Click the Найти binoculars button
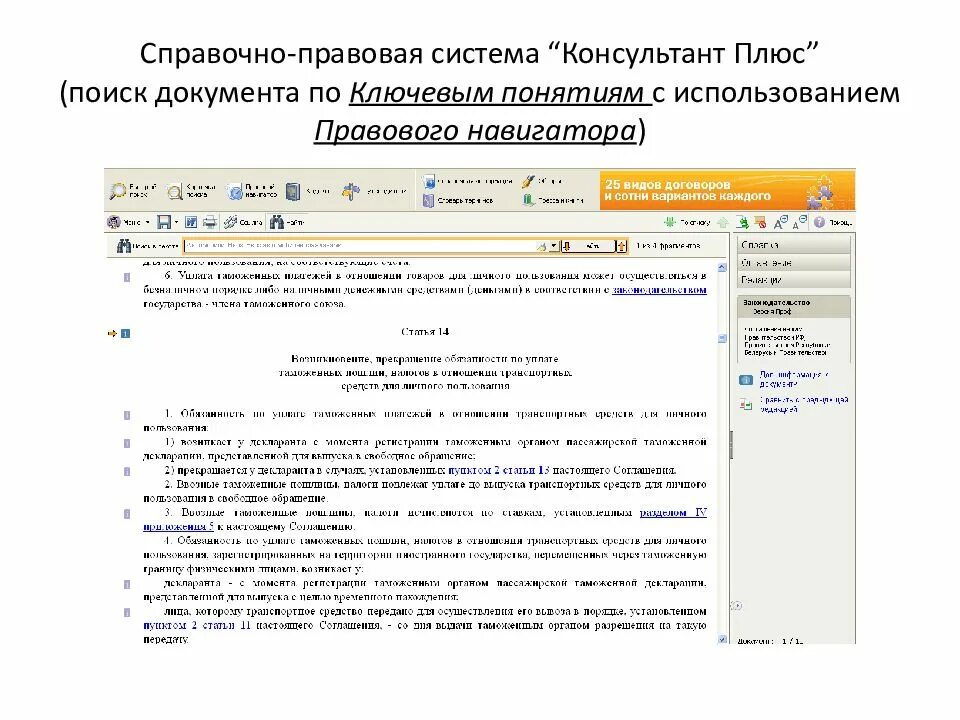960x720 pixels. pyautogui.click(x=287, y=222)
